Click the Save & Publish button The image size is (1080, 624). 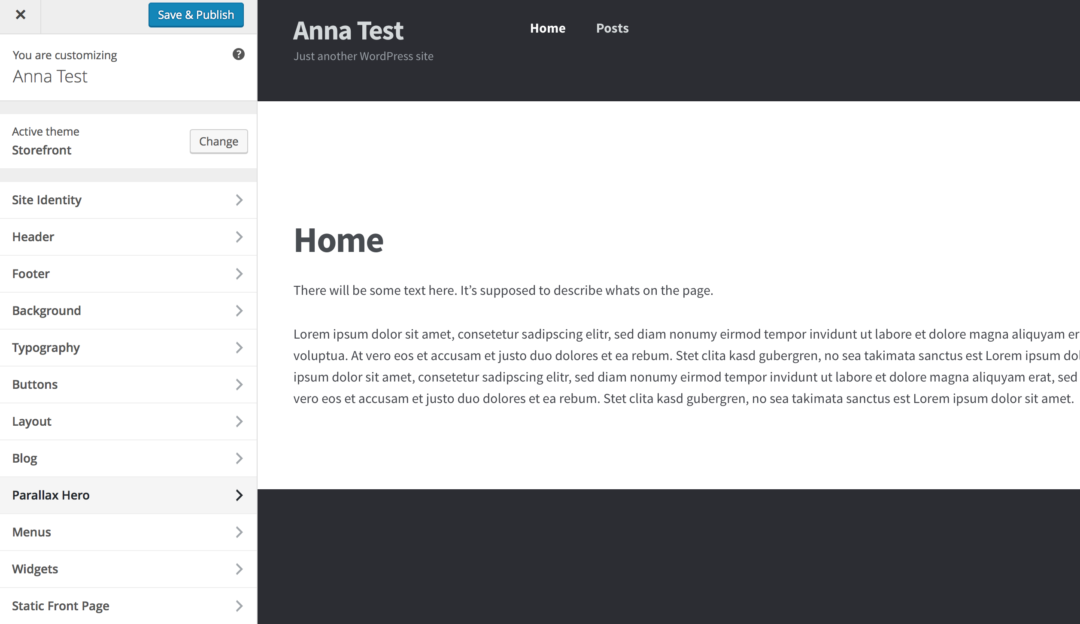click(x=195, y=14)
